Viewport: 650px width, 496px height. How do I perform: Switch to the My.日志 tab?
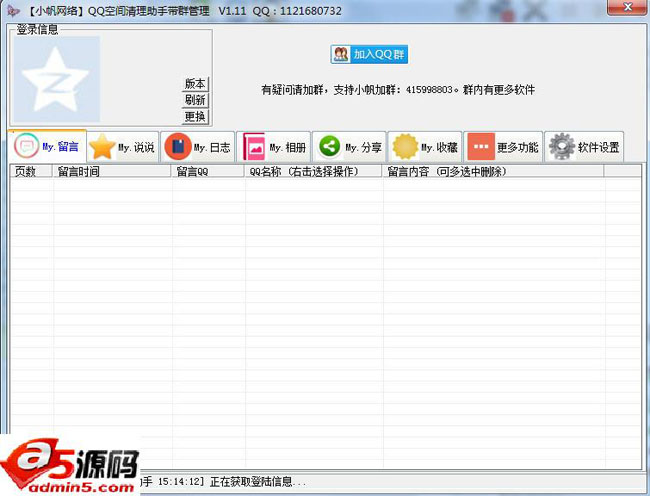click(x=198, y=147)
